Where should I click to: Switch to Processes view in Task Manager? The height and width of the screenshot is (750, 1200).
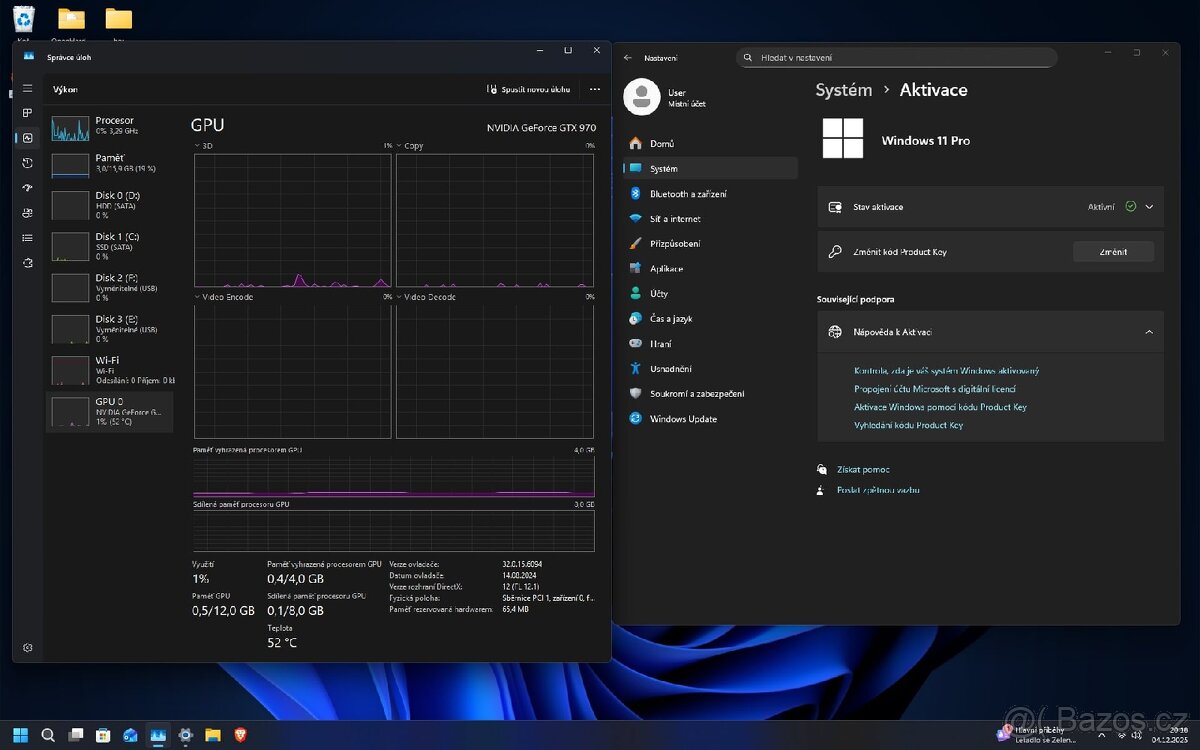click(x=28, y=113)
